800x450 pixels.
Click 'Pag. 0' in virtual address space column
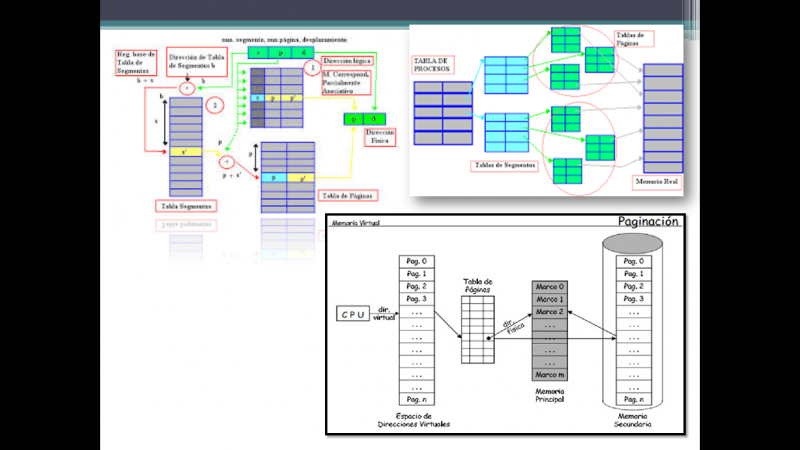416,261
